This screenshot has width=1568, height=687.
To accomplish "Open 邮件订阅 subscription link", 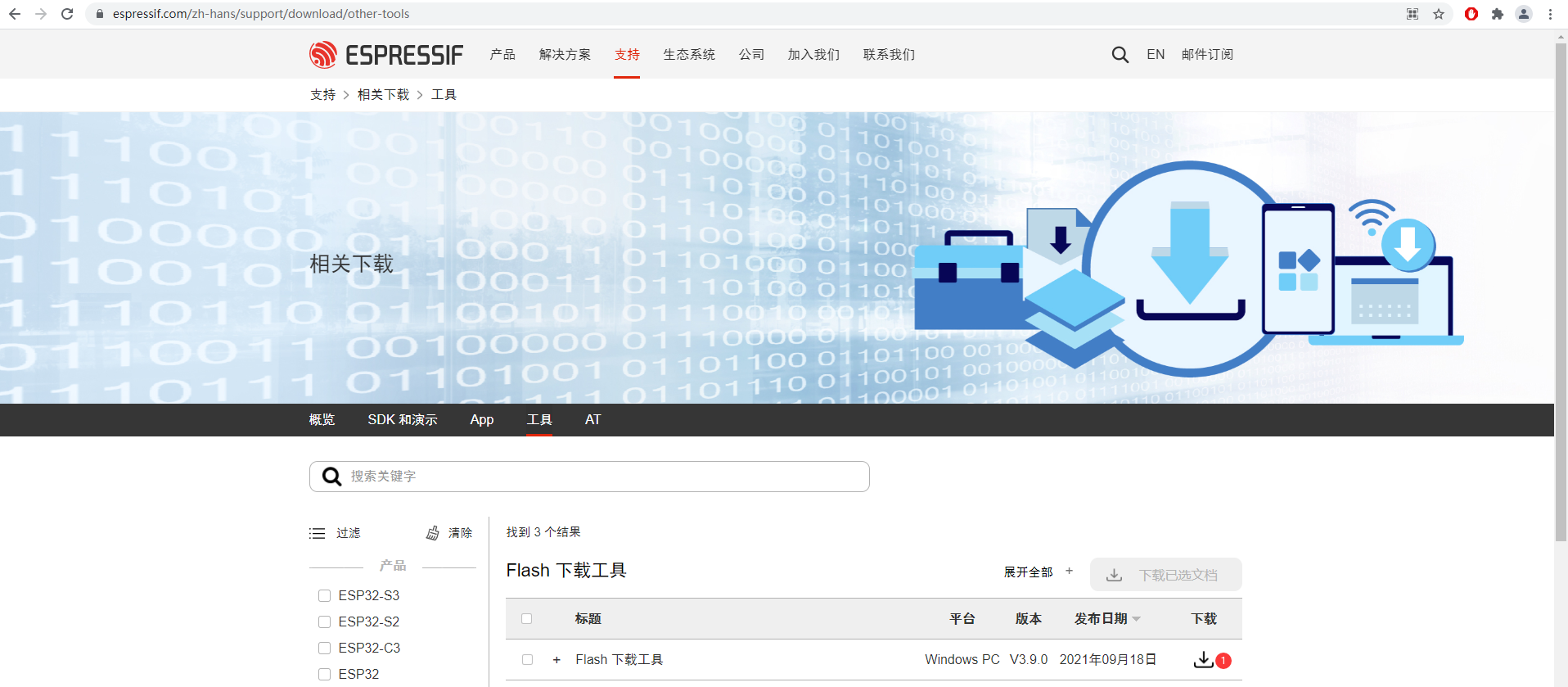I will coord(1207,55).
